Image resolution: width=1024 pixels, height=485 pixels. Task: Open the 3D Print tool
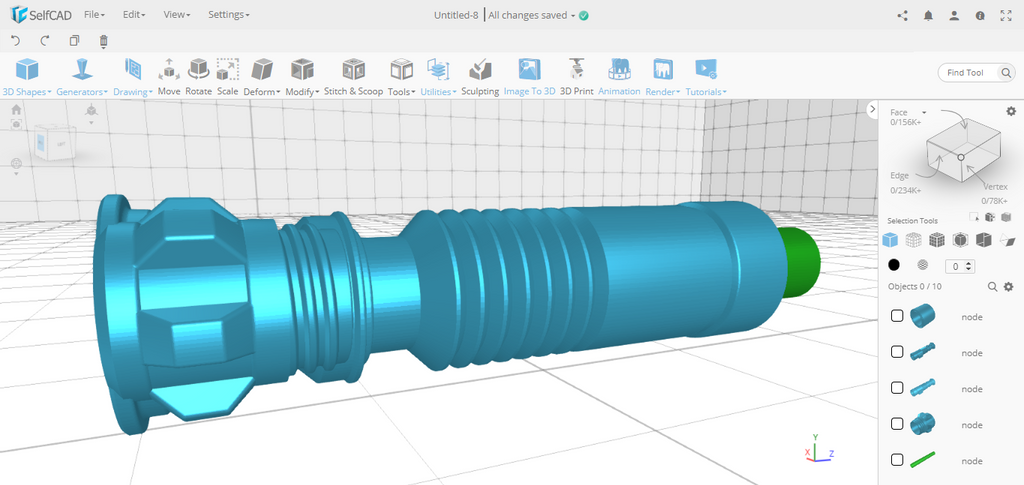577,78
